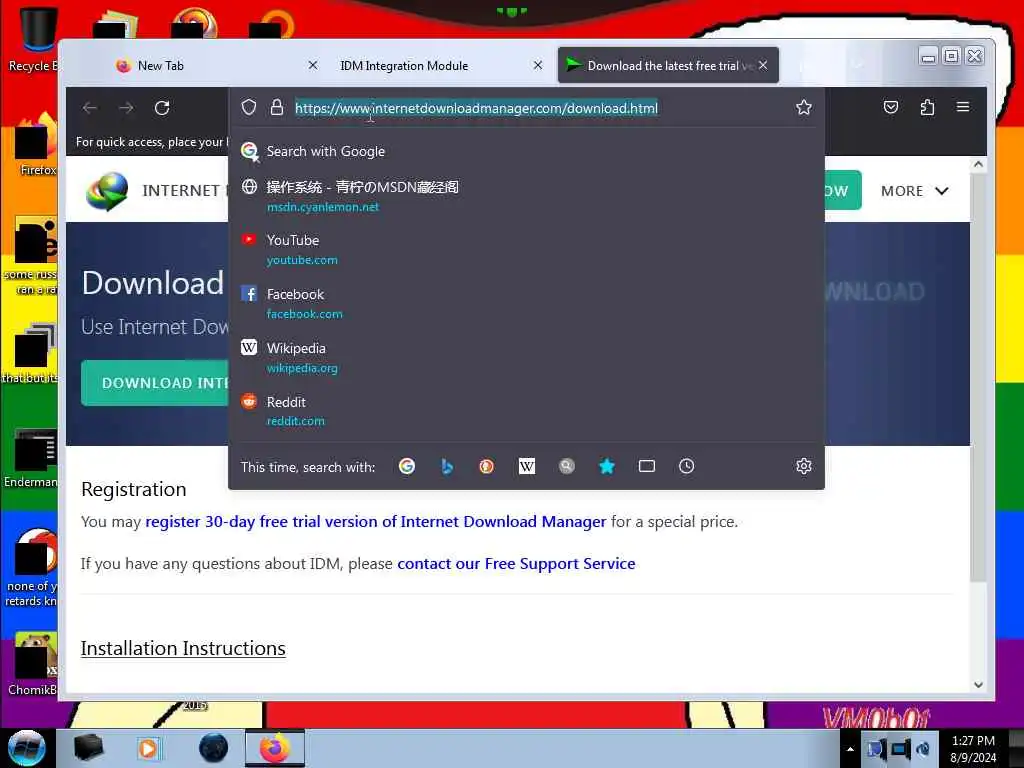This screenshot has width=1024, height=768.
Task: Open Windows Start menu orb
Action: pyautogui.click(x=26, y=748)
